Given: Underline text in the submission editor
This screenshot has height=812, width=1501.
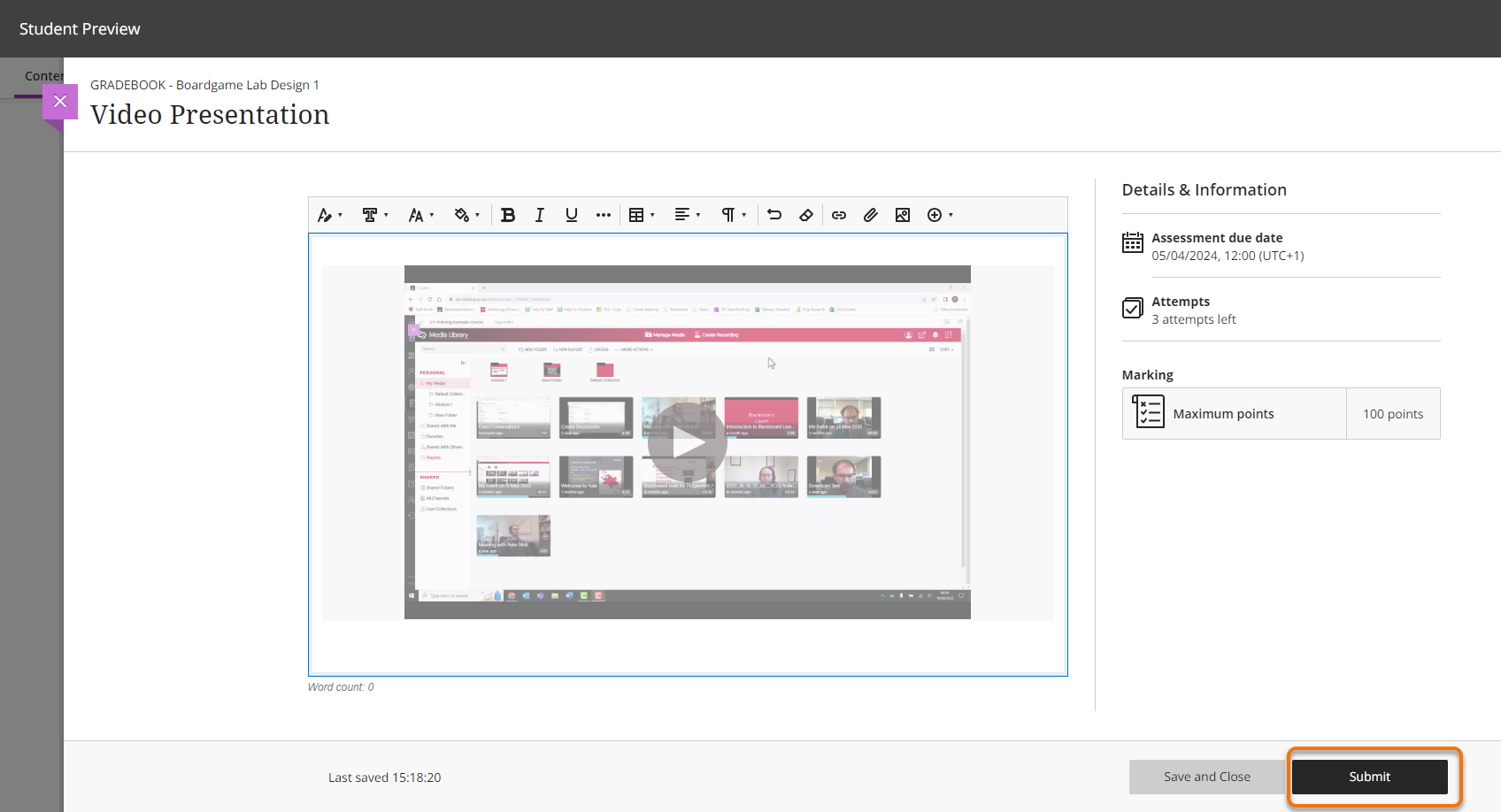Looking at the screenshot, I should point(572,215).
